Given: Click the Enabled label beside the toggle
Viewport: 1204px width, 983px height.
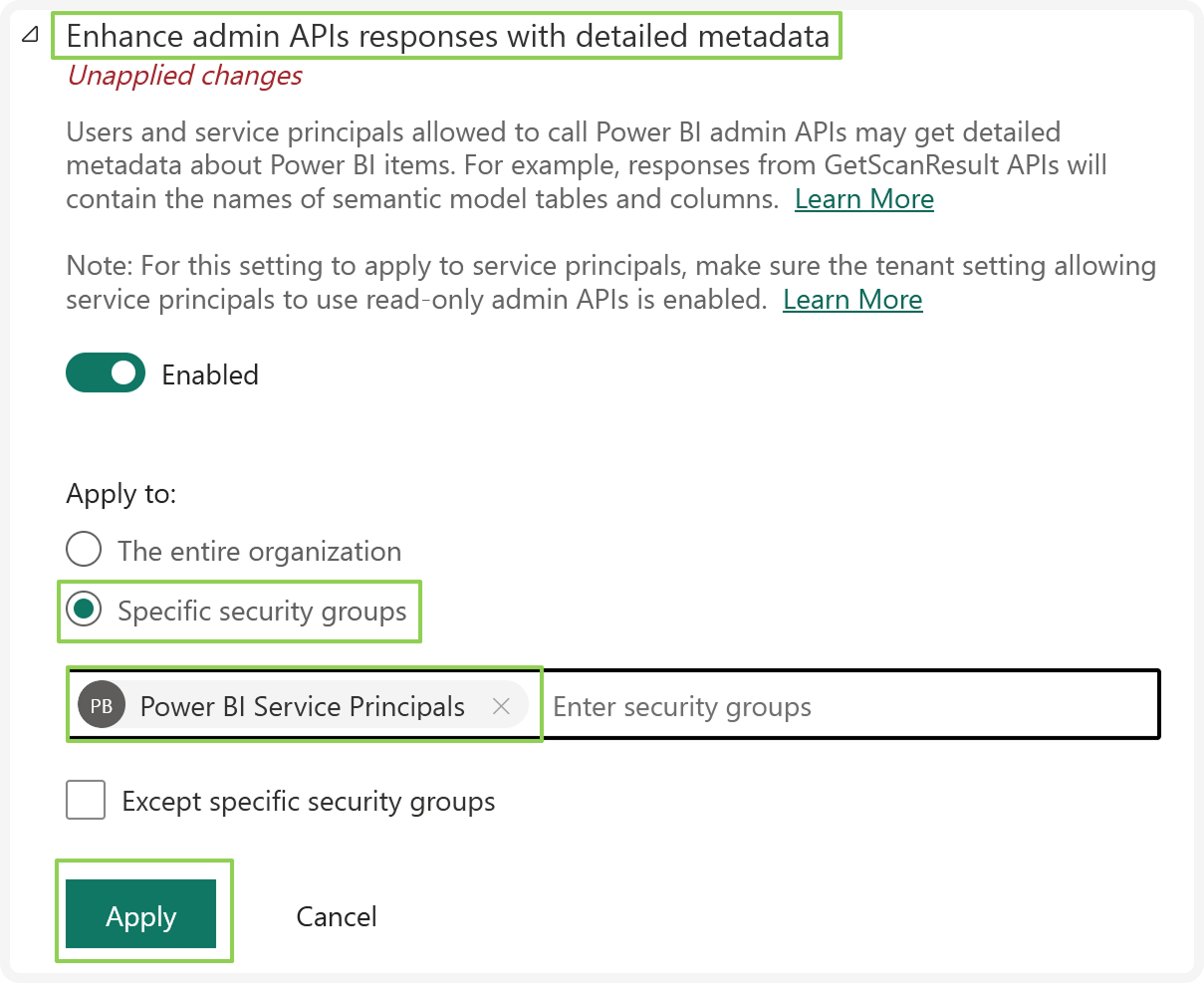Looking at the screenshot, I should 210,375.
